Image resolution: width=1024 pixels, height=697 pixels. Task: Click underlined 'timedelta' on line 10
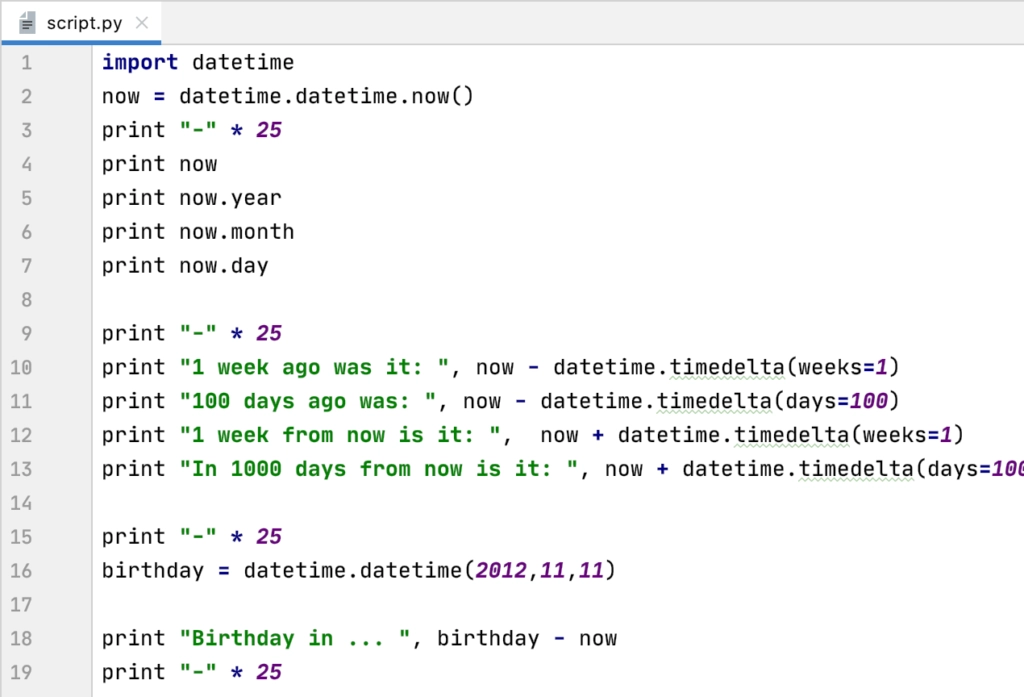pos(727,368)
